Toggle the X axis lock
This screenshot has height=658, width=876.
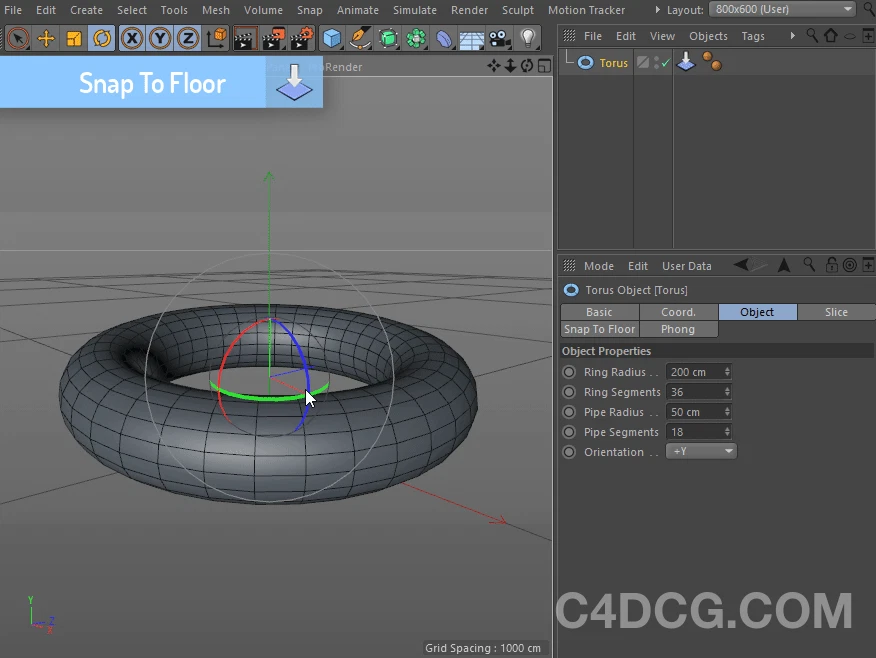click(131, 38)
